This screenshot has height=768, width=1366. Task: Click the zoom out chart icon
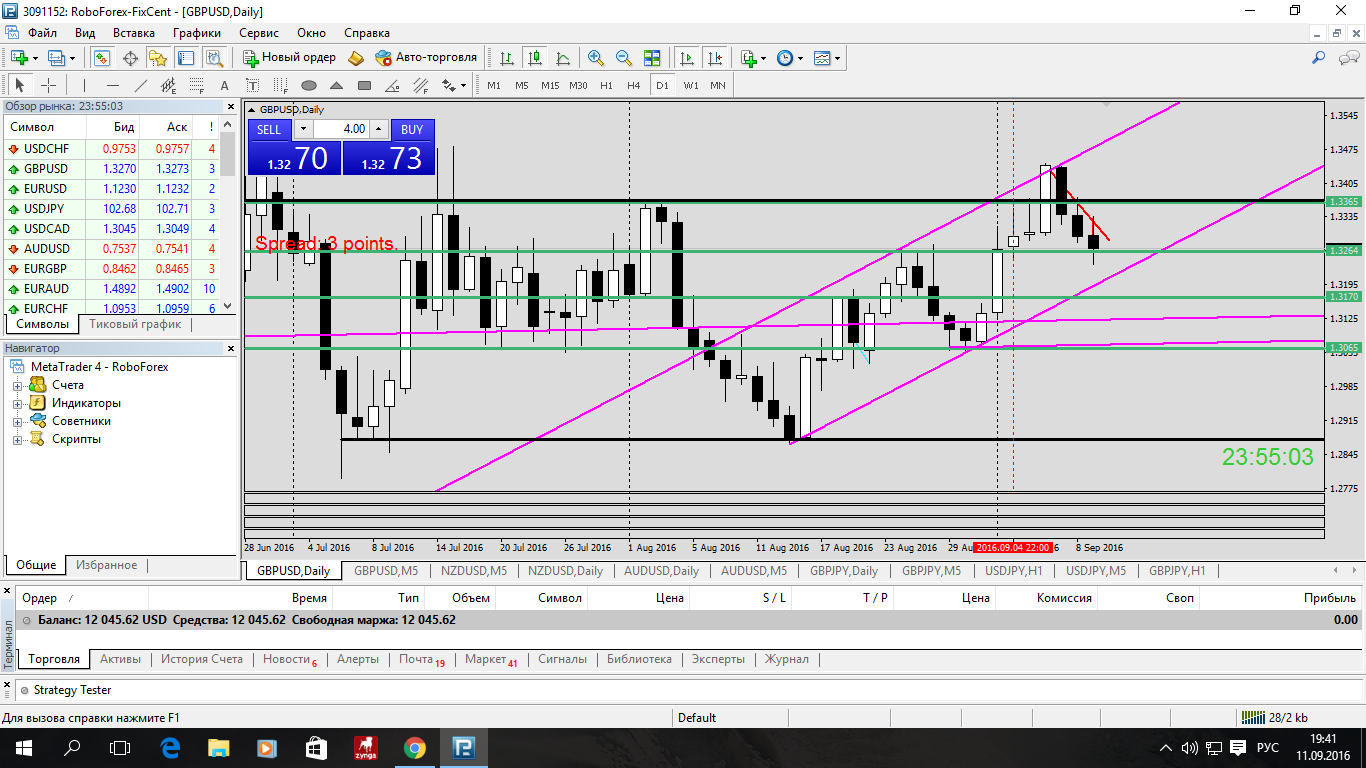click(x=624, y=58)
